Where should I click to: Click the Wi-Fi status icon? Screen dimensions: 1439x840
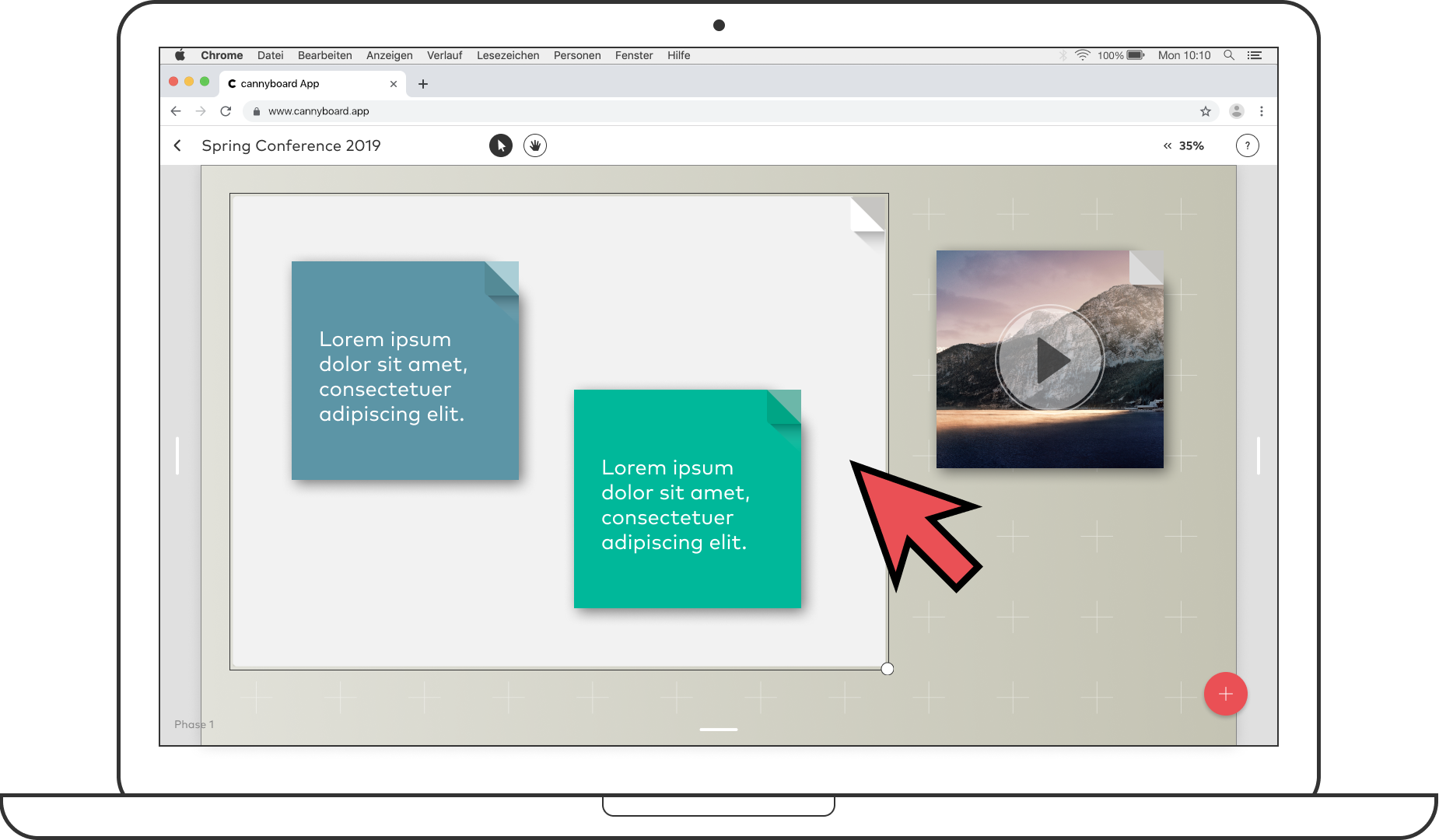[1083, 55]
